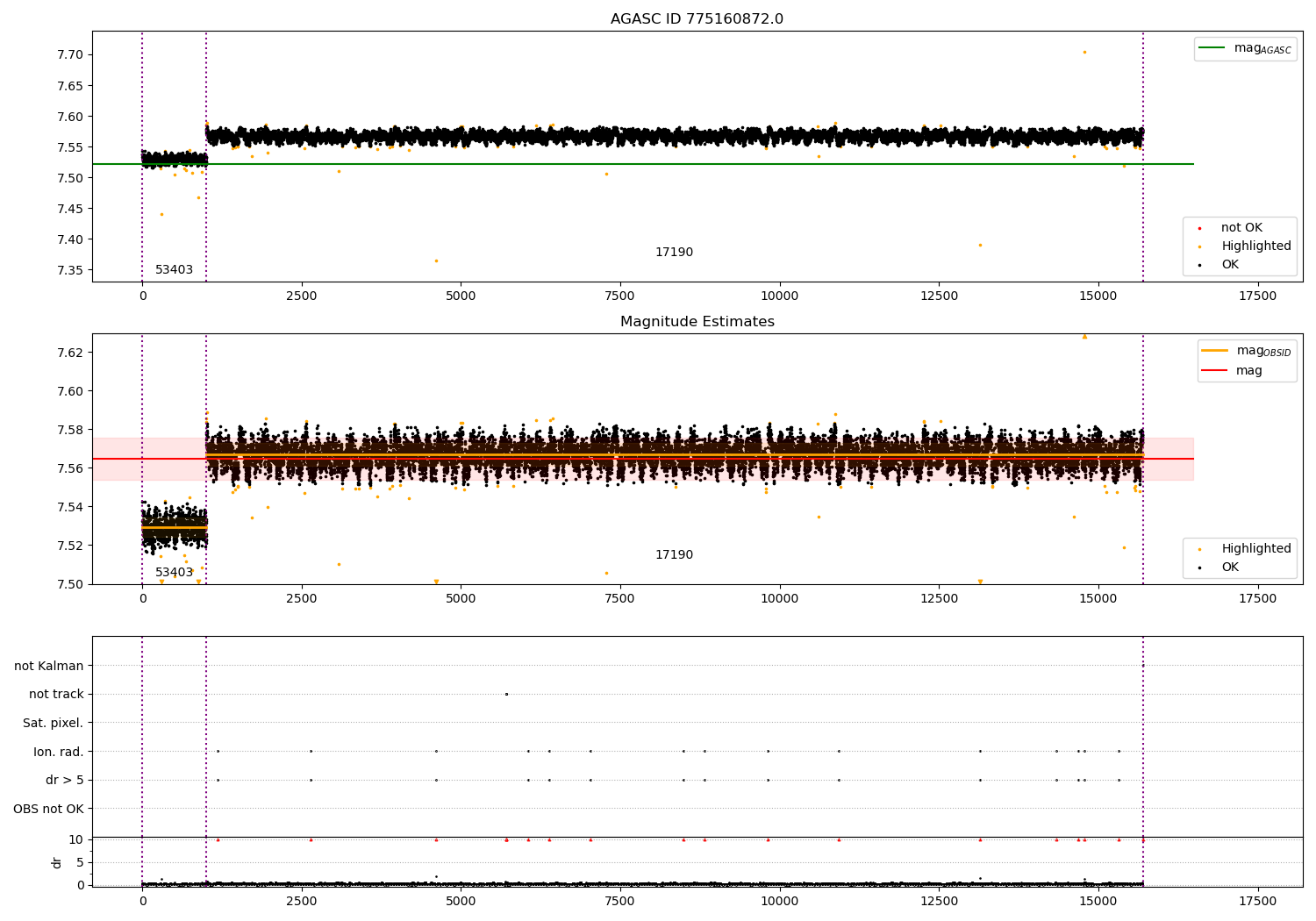Click the 'Ion. rad.' row label

[59, 752]
